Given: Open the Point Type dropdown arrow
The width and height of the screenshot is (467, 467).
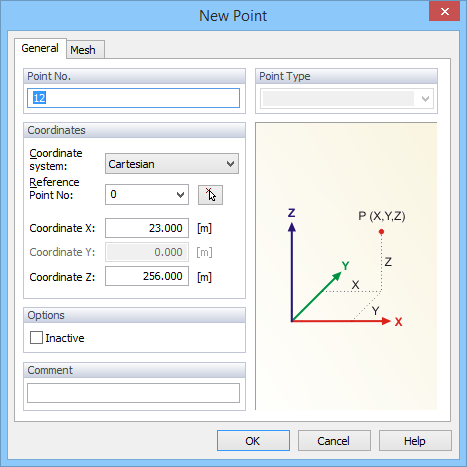Looking at the screenshot, I should [425, 99].
